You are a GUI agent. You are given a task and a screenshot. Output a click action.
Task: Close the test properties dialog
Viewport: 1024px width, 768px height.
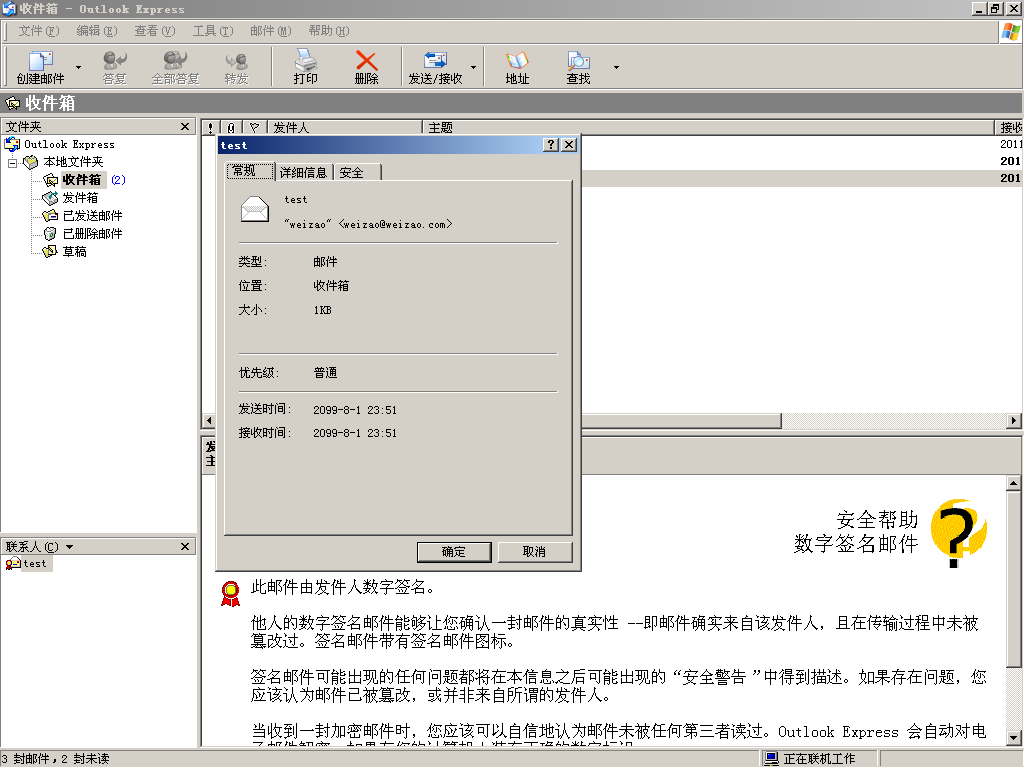point(569,145)
